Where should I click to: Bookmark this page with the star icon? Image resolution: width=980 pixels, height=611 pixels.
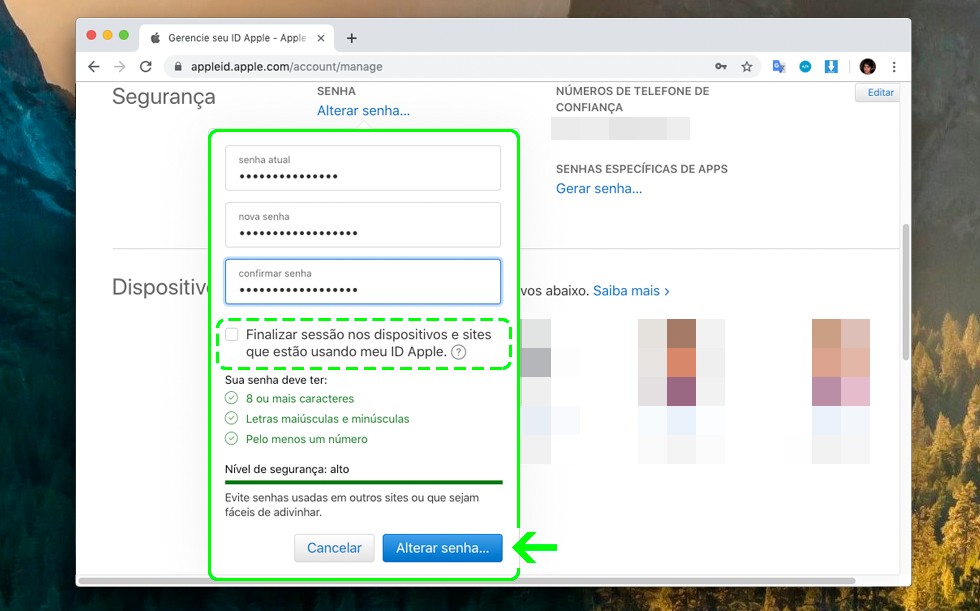click(x=747, y=67)
